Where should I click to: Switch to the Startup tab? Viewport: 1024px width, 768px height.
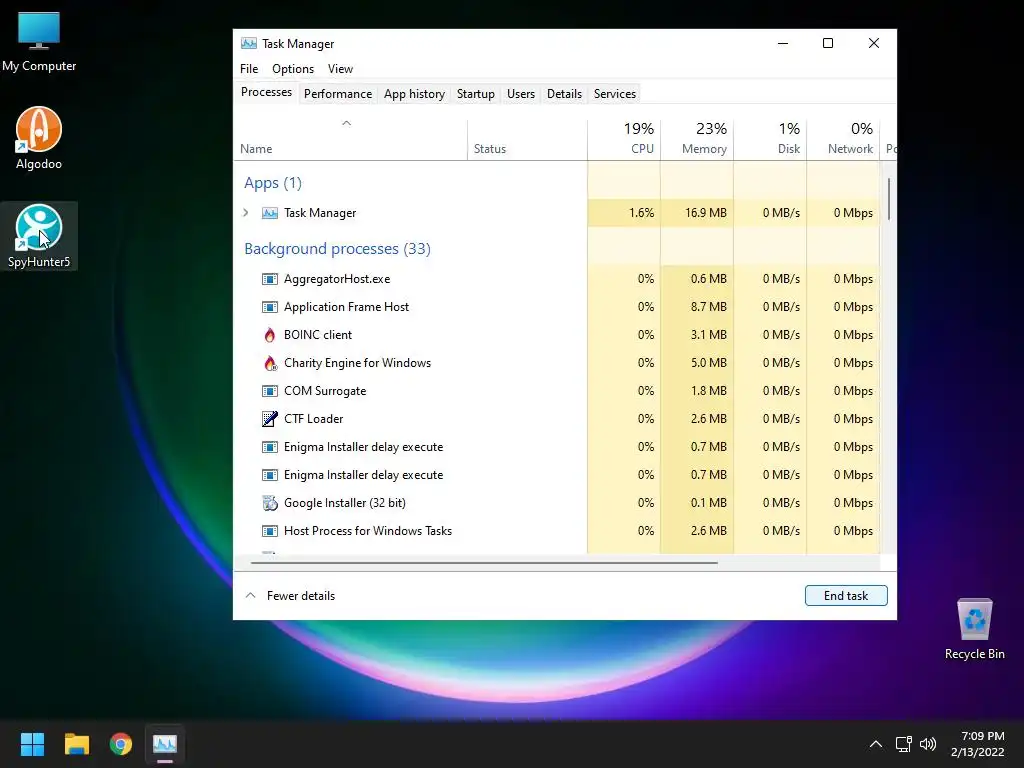pyautogui.click(x=475, y=93)
